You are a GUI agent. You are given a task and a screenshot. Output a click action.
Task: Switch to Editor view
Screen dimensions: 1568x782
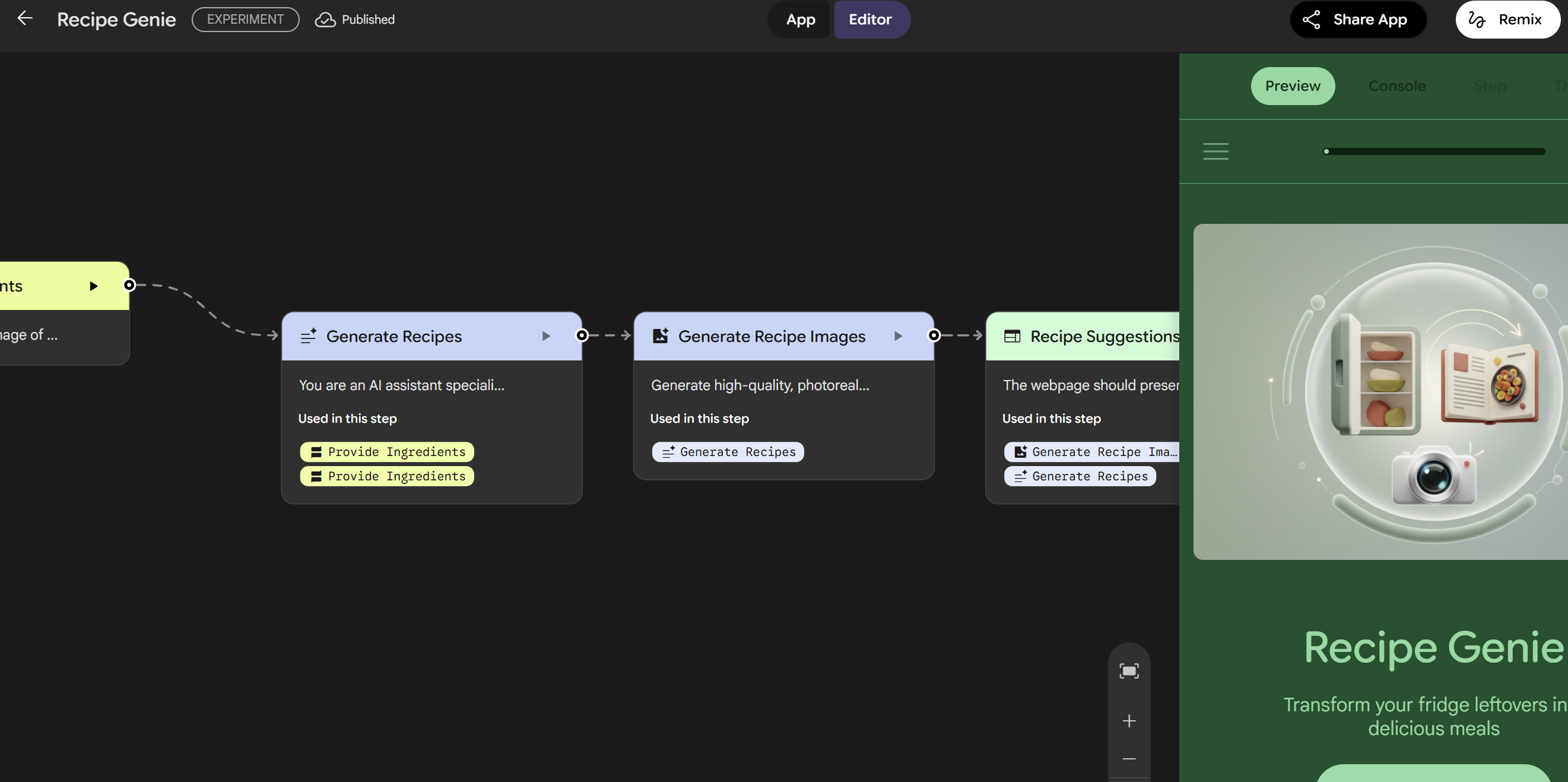click(870, 20)
